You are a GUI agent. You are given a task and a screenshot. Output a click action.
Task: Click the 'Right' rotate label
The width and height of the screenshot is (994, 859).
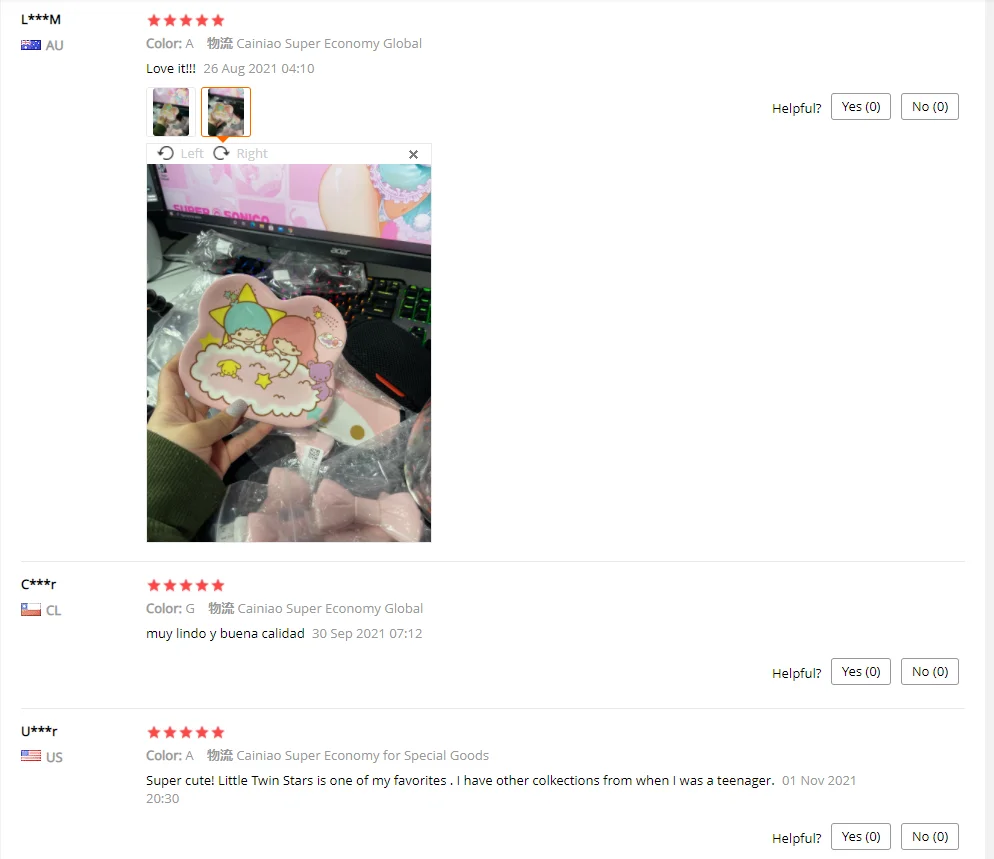tap(252, 153)
